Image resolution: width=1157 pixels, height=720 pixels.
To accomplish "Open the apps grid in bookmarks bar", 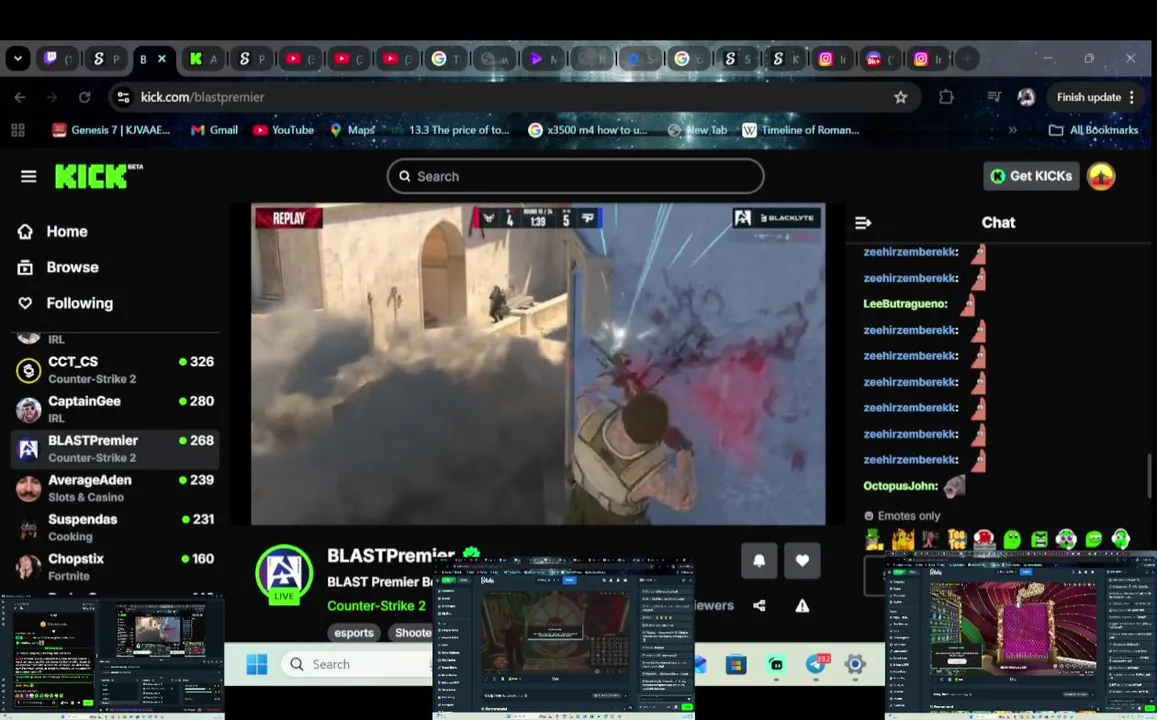I will 18,131.
